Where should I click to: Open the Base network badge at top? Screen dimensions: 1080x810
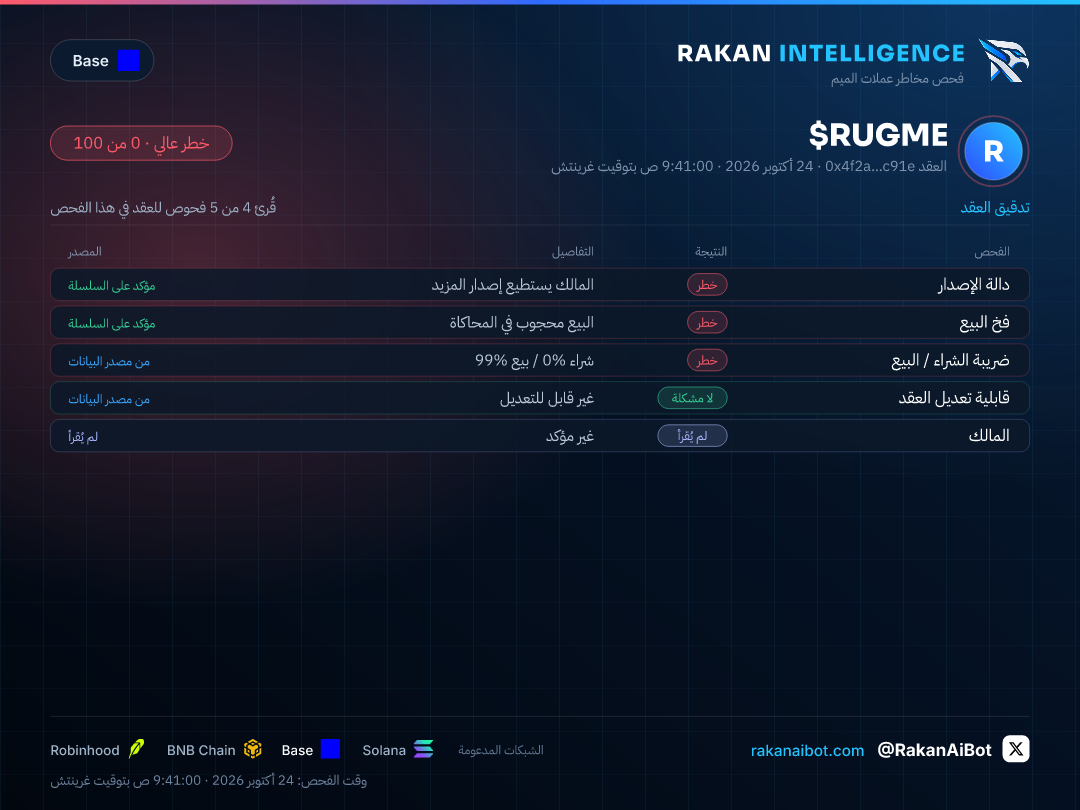click(102, 61)
